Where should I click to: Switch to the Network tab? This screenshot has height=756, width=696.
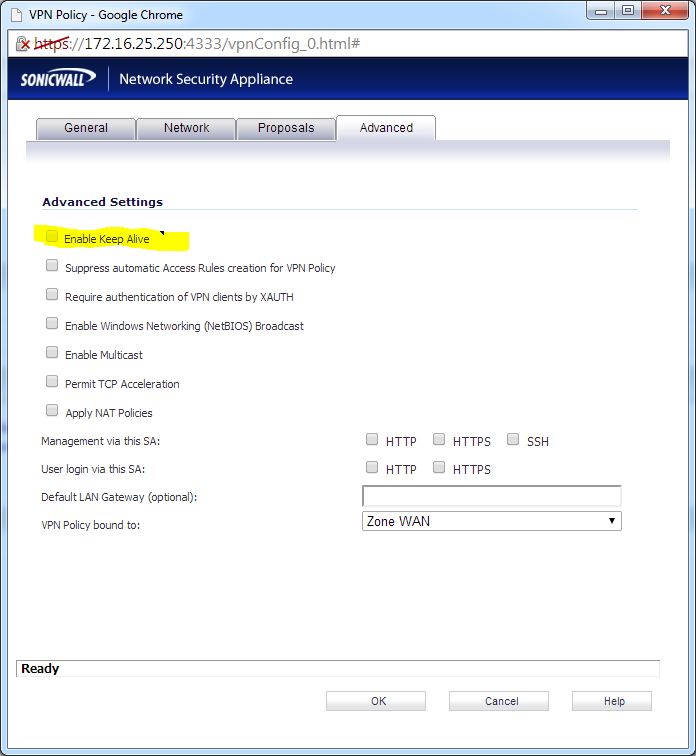186,128
